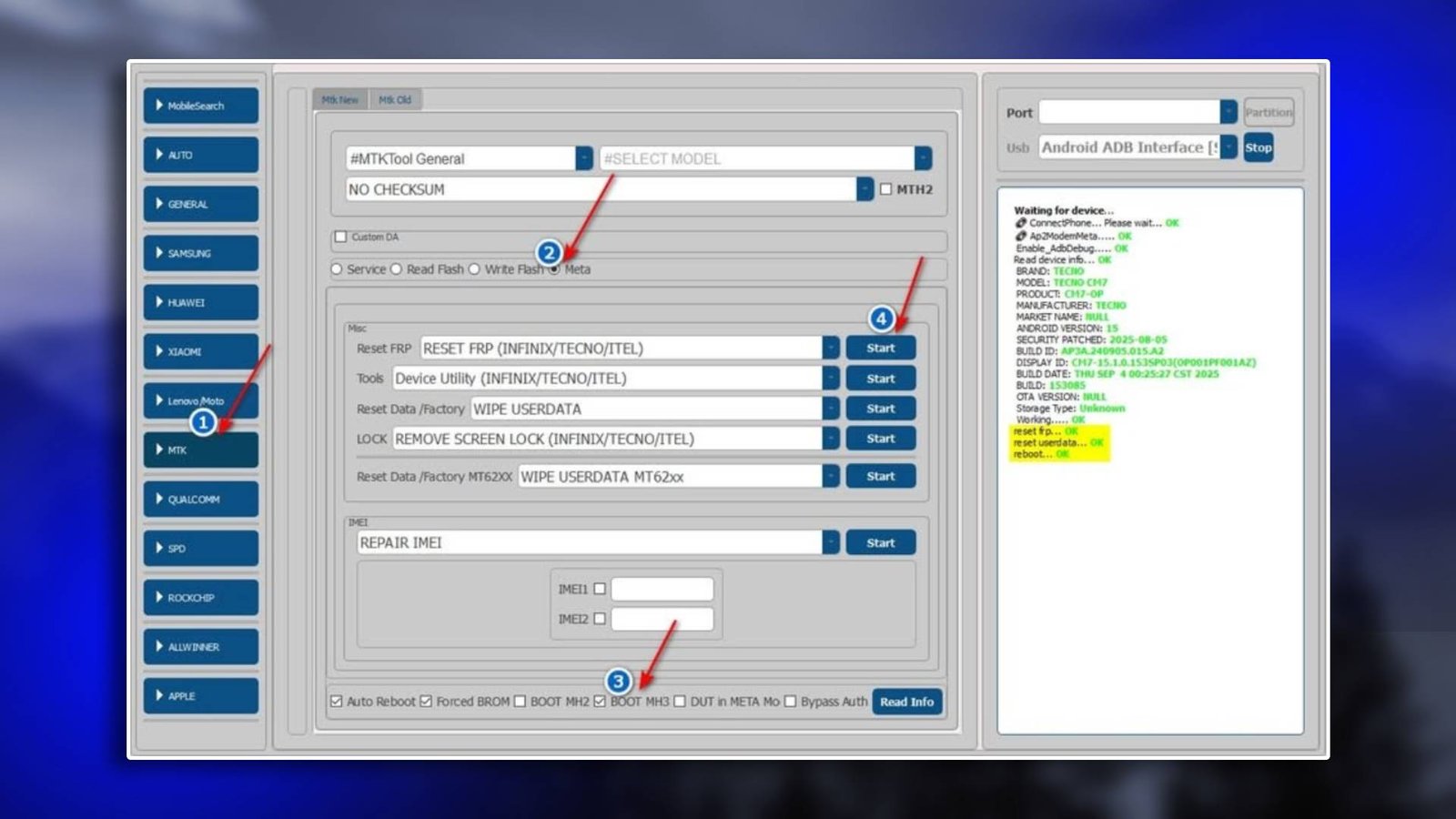Switch to the Mtk New tab

click(339, 99)
